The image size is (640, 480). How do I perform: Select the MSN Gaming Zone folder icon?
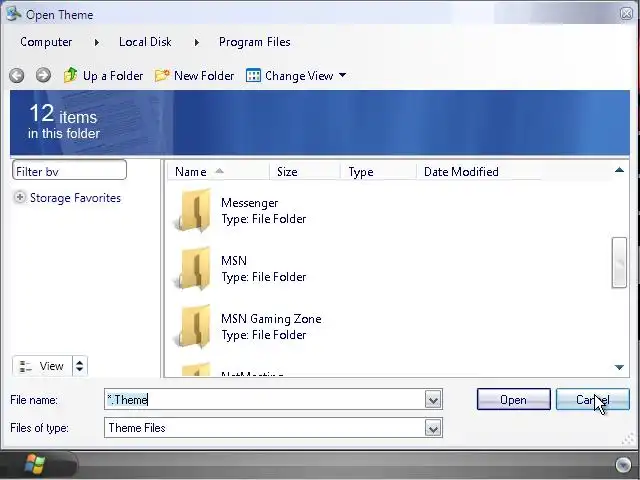coord(193,326)
